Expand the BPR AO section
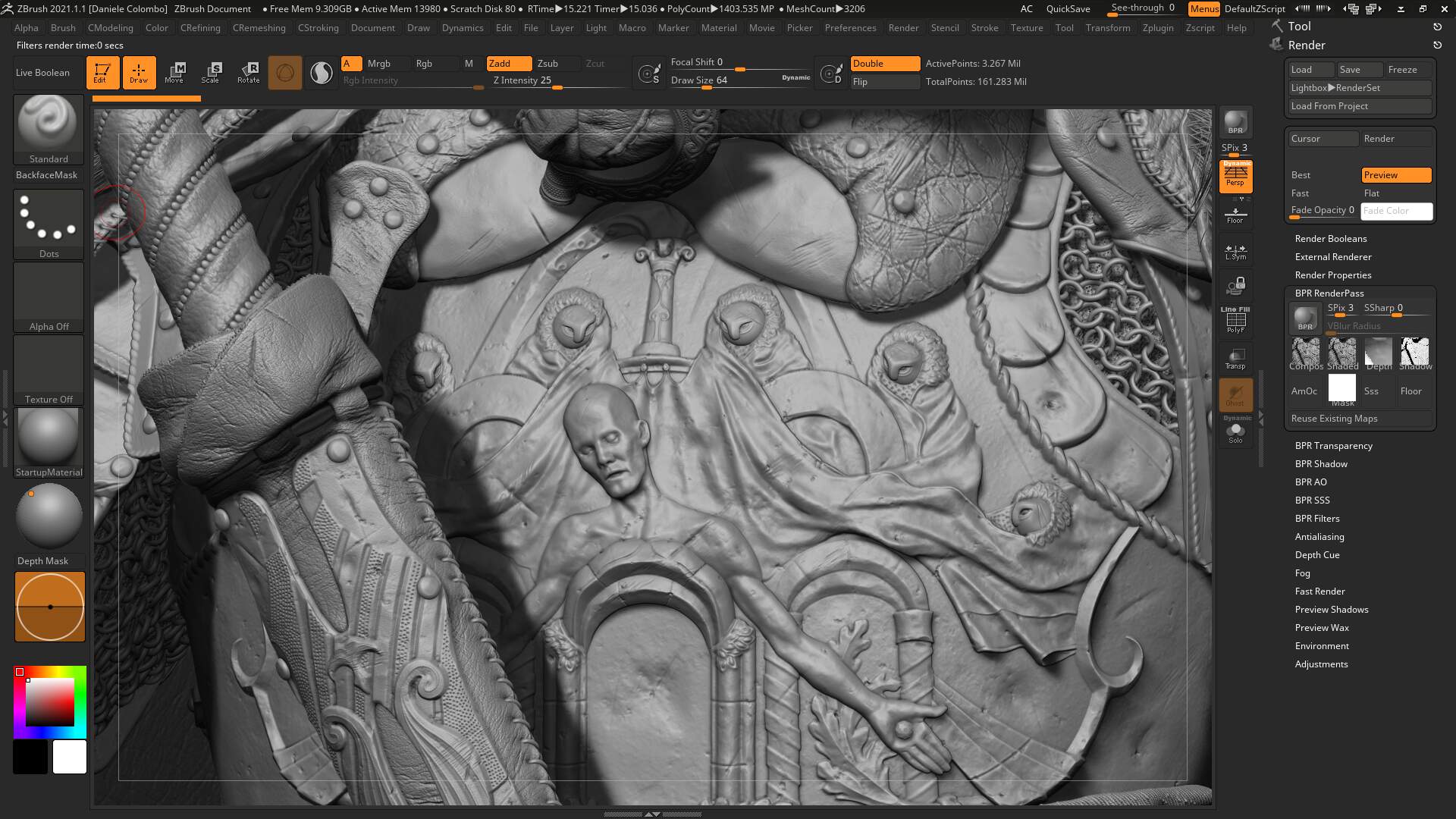This screenshot has height=819, width=1456. 1311,482
